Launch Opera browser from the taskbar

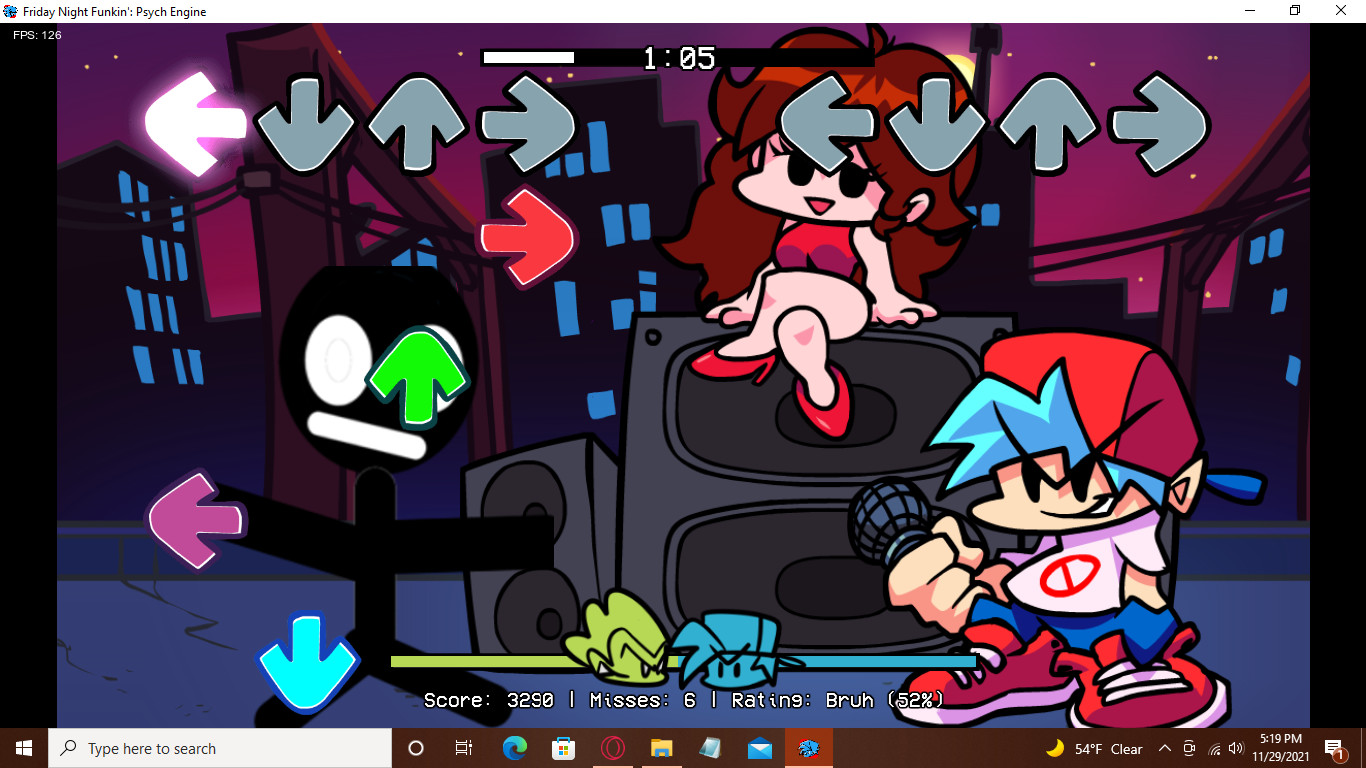tap(612, 748)
